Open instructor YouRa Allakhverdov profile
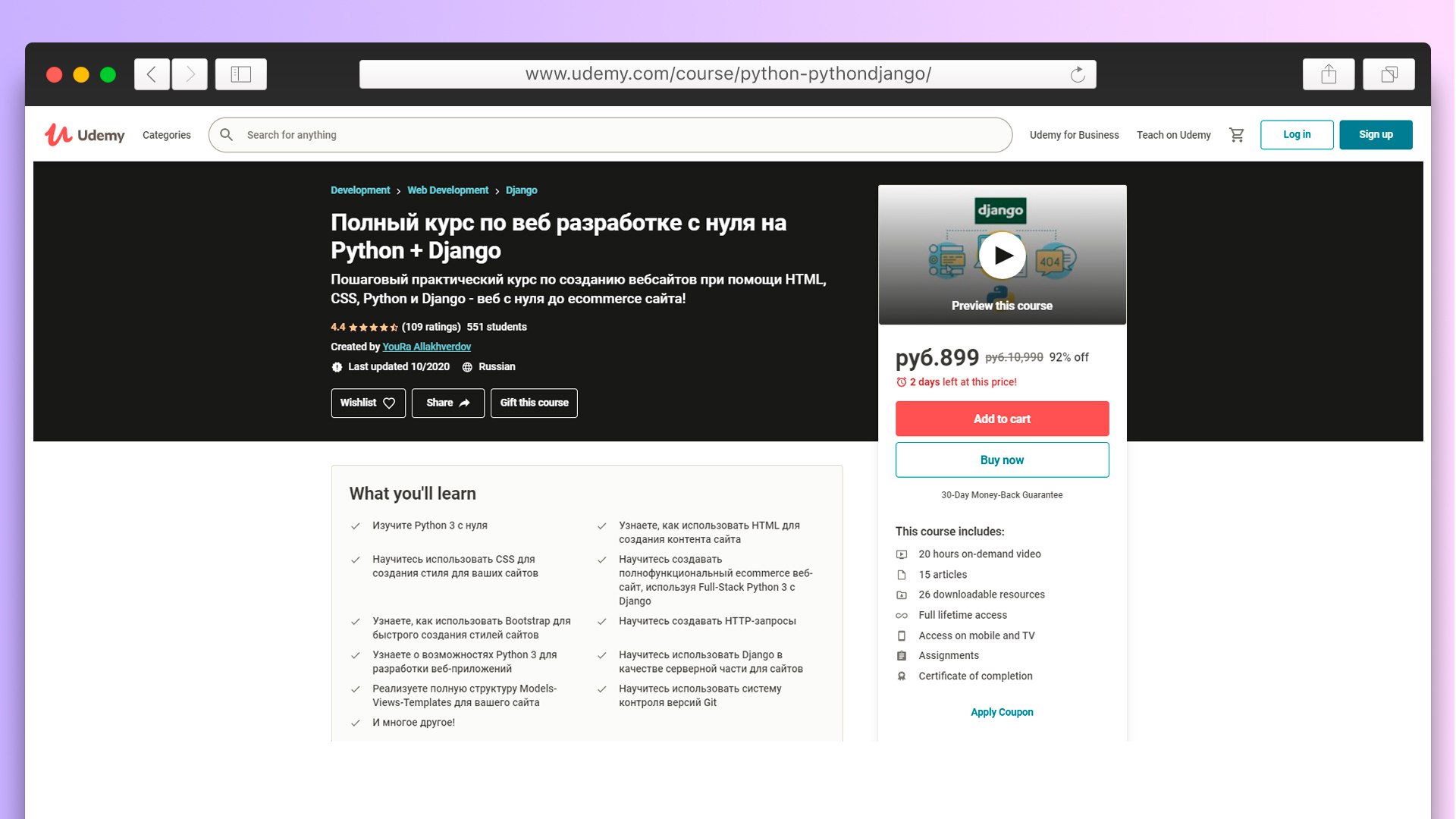The image size is (1456, 819). pos(427,347)
